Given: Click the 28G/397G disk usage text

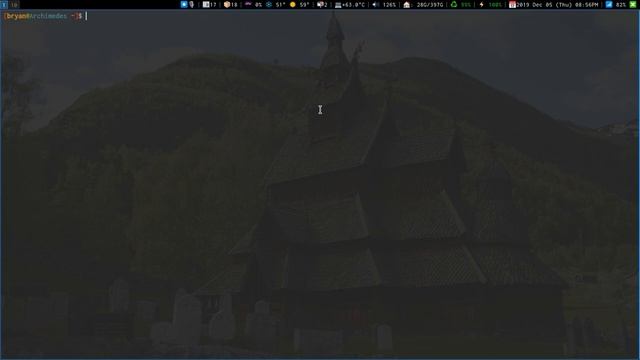Looking at the screenshot, I should pyautogui.click(x=430, y=5).
